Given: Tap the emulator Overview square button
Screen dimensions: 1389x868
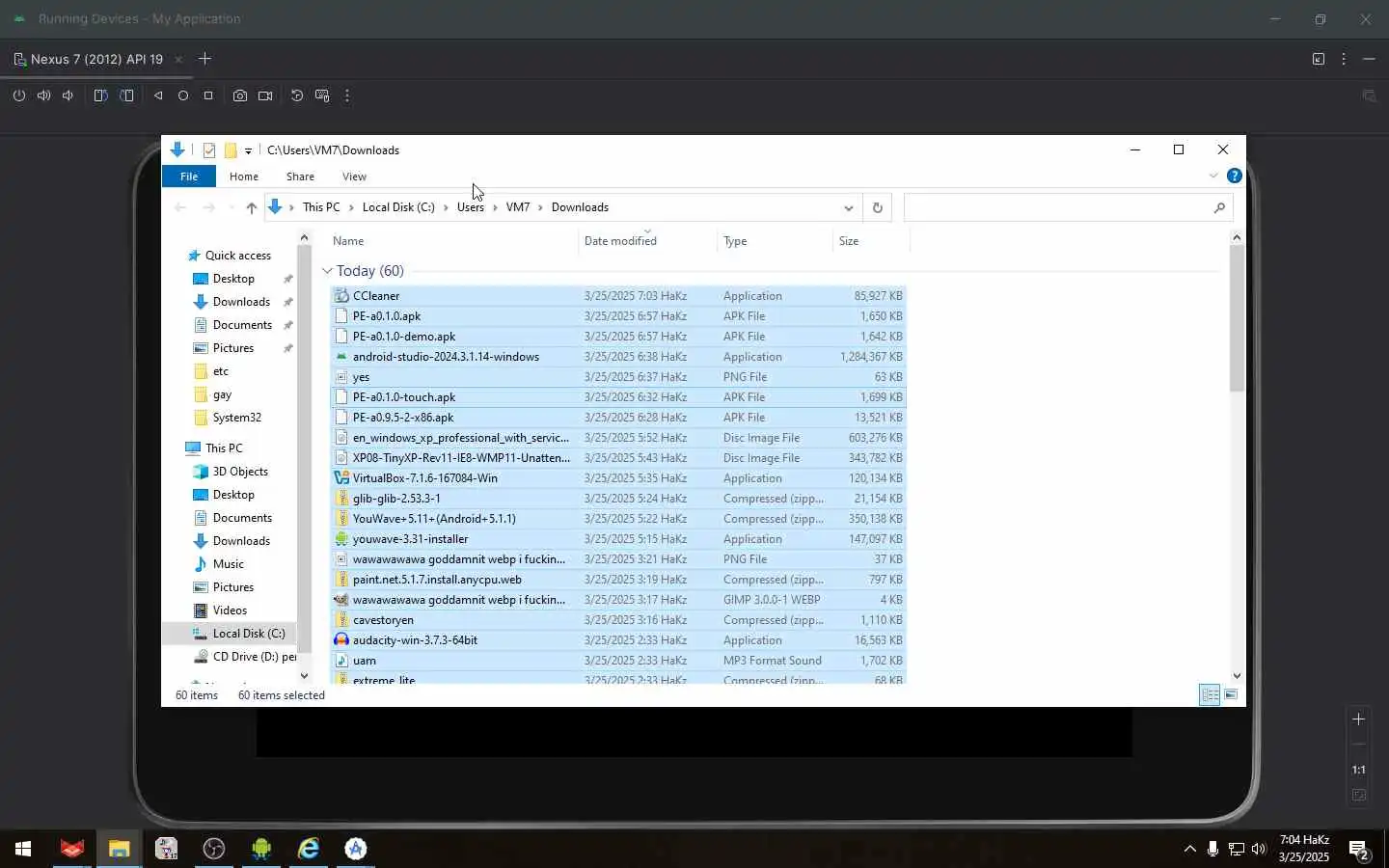Looking at the screenshot, I should click(208, 95).
